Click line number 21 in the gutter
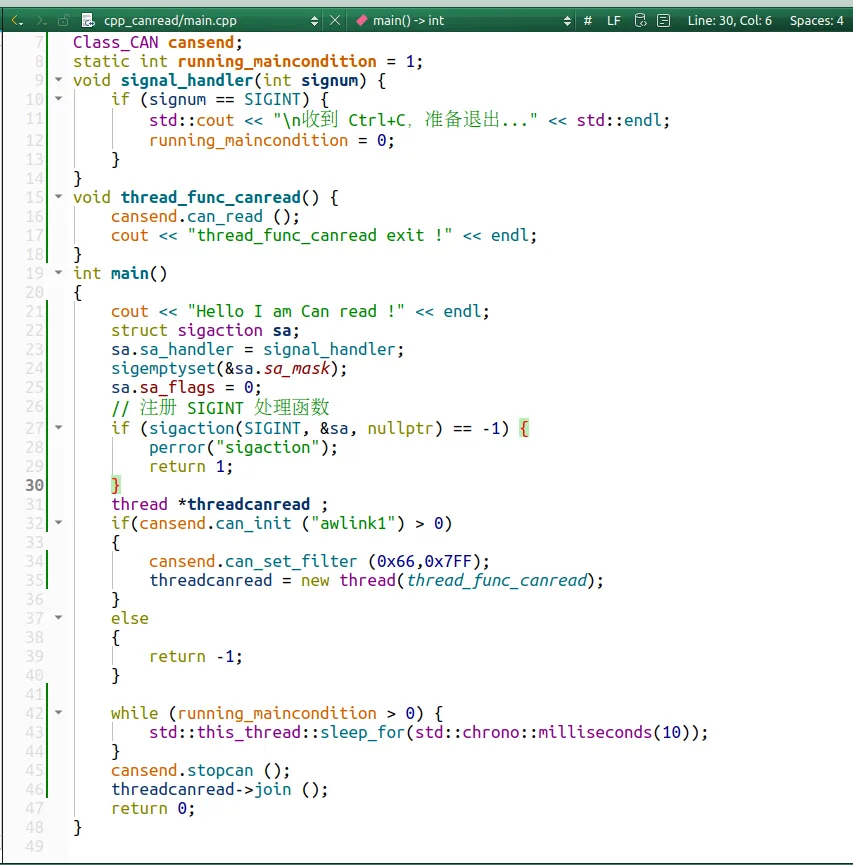This screenshot has height=865, width=853. 34,311
